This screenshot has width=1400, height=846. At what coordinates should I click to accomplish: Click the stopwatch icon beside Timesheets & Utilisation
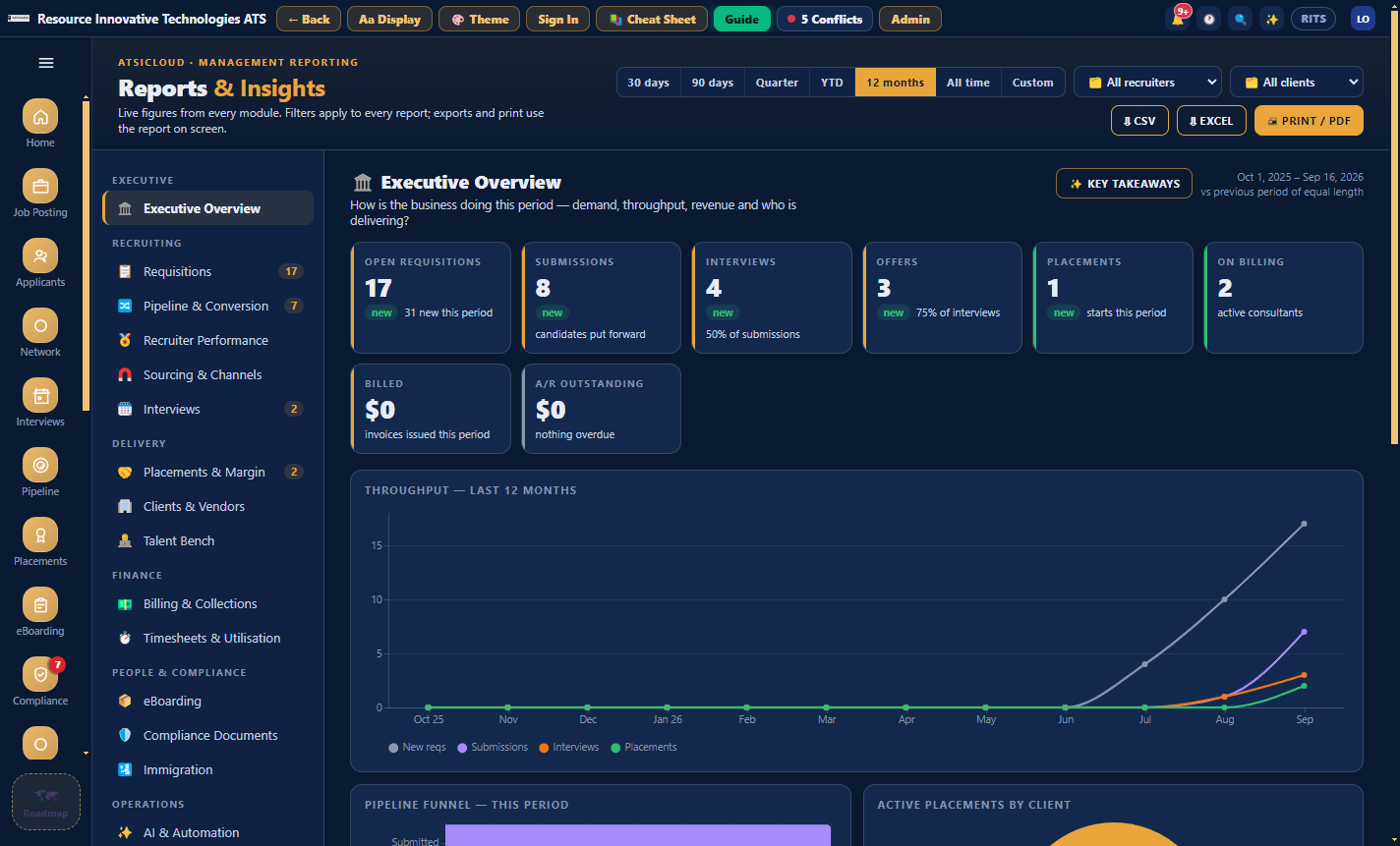pyautogui.click(x=125, y=639)
